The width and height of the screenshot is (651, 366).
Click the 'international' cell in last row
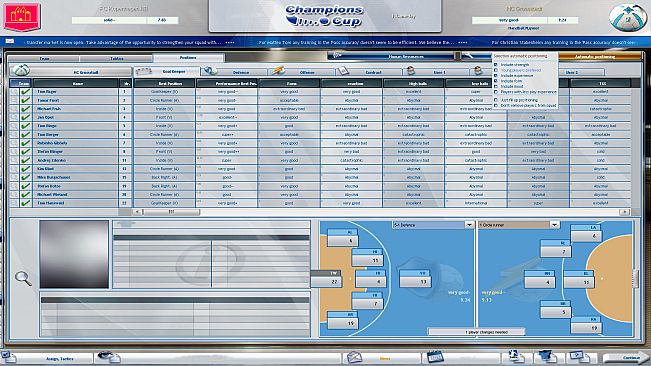click(476, 203)
